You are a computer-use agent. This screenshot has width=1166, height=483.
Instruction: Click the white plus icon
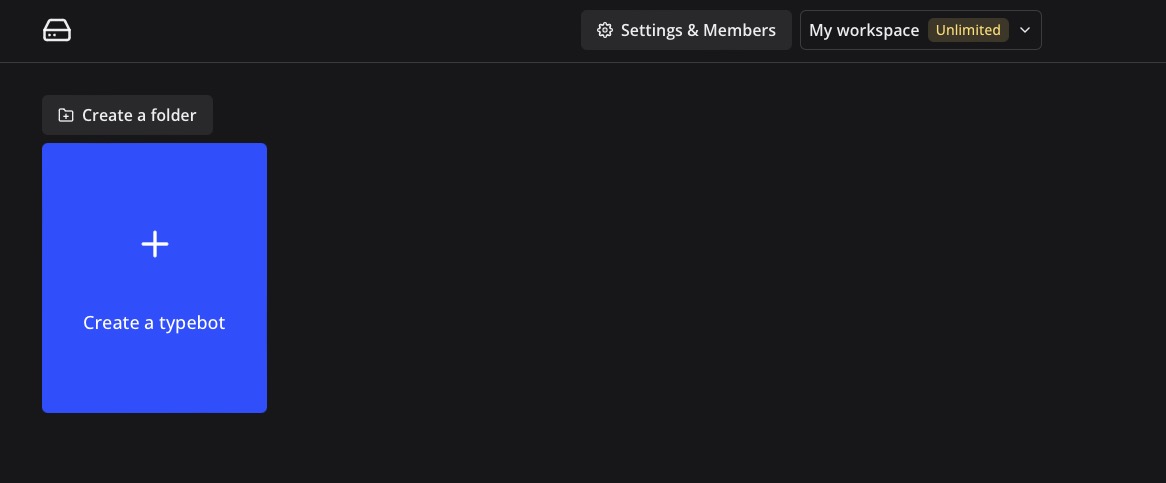154,244
